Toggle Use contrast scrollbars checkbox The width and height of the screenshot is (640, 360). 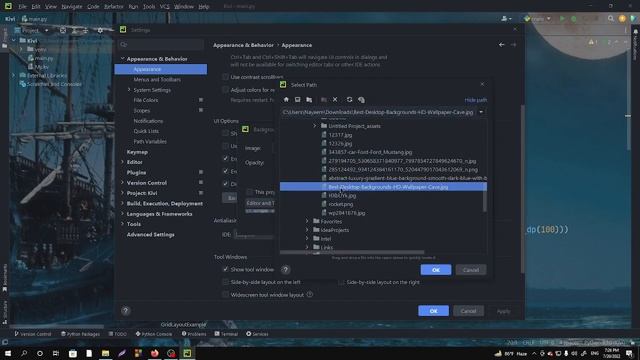point(225,77)
